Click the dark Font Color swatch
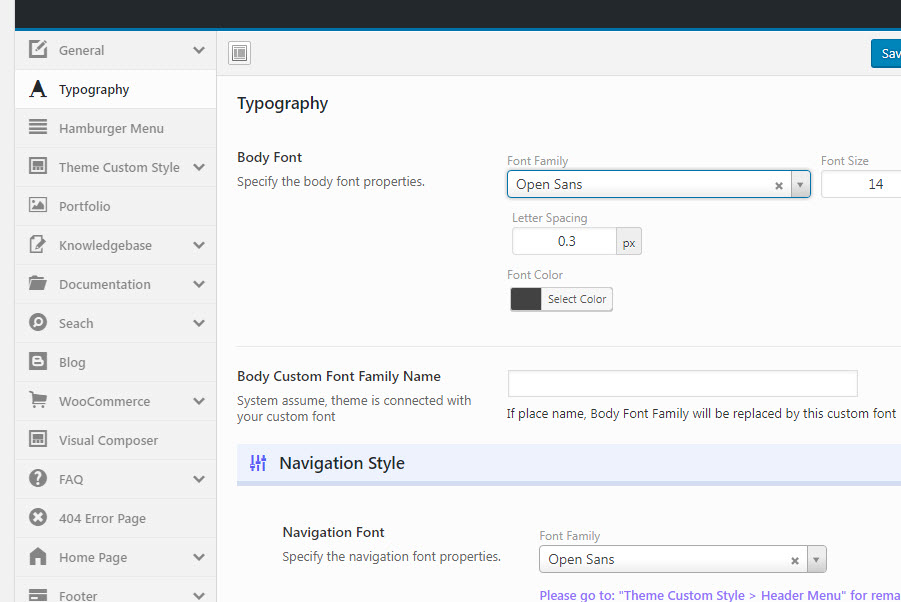 tap(526, 299)
